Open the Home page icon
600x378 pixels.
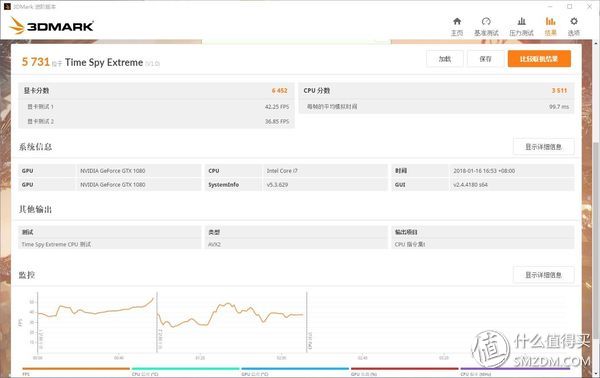[457, 26]
